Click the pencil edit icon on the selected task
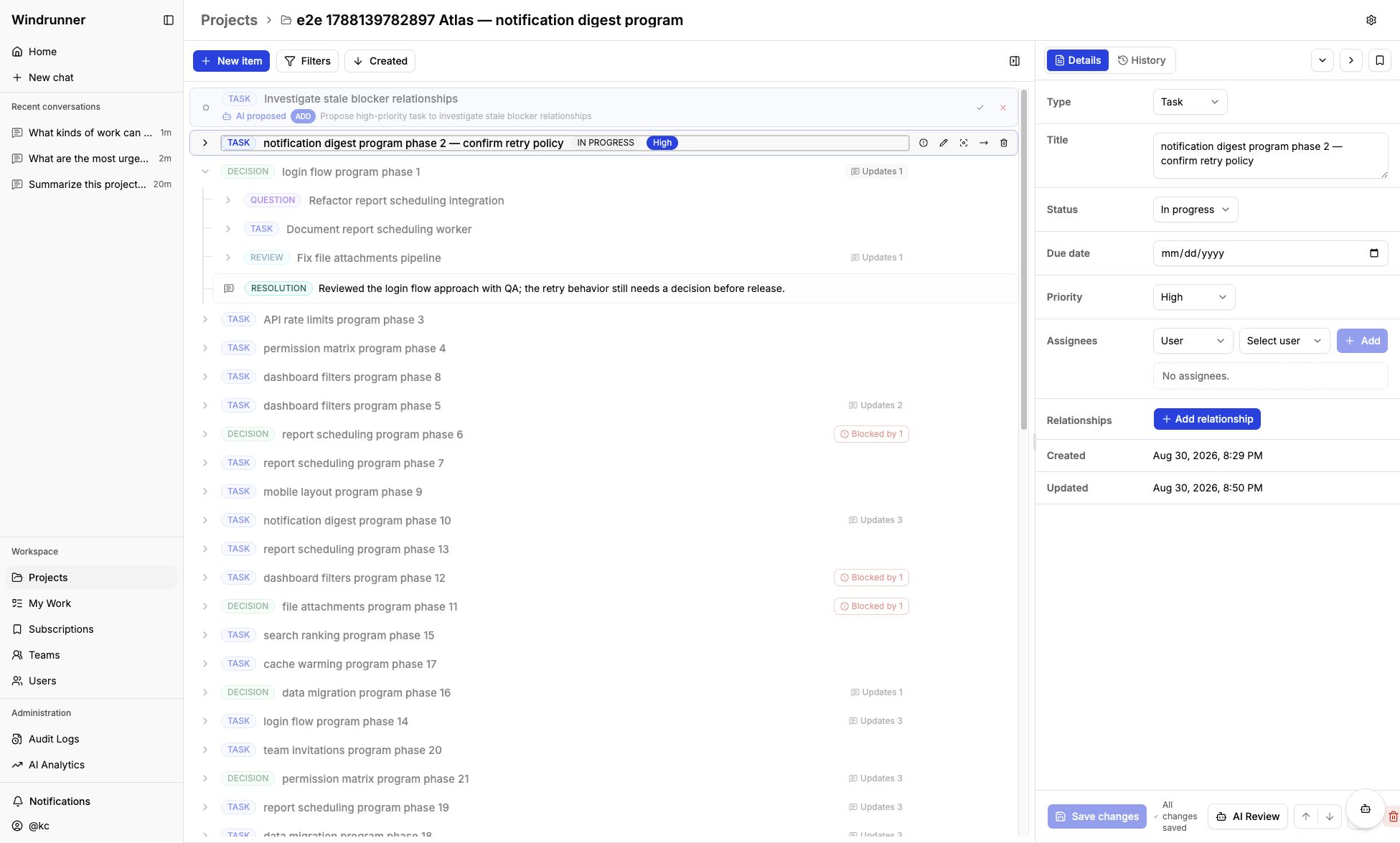Image resolution: width=1400 pixels, height=843 pixels. pos(944,143)
